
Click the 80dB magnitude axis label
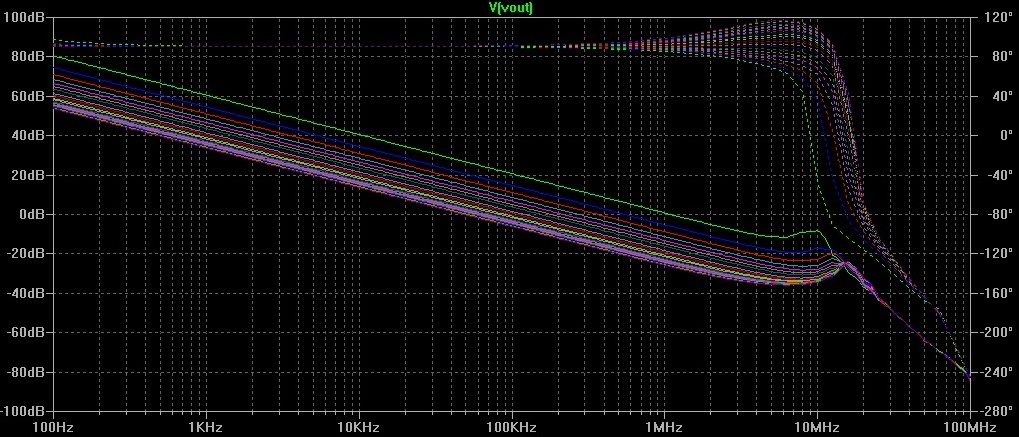tap(27, 57)
